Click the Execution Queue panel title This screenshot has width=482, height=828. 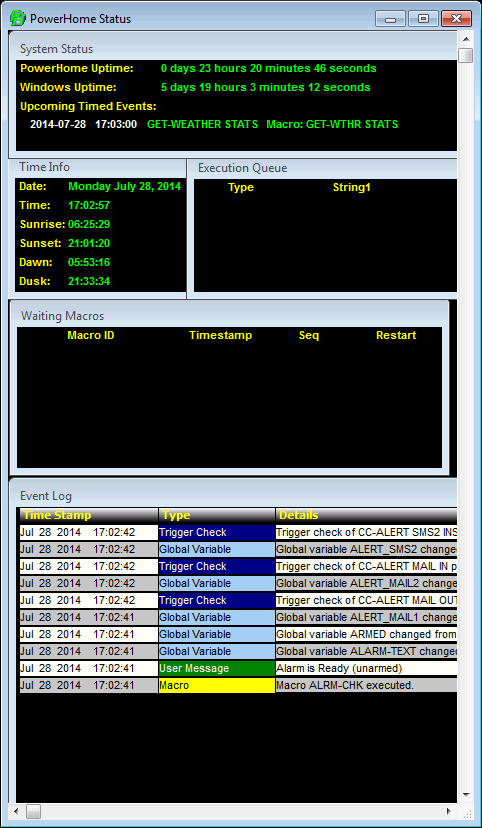pos(242,168)
